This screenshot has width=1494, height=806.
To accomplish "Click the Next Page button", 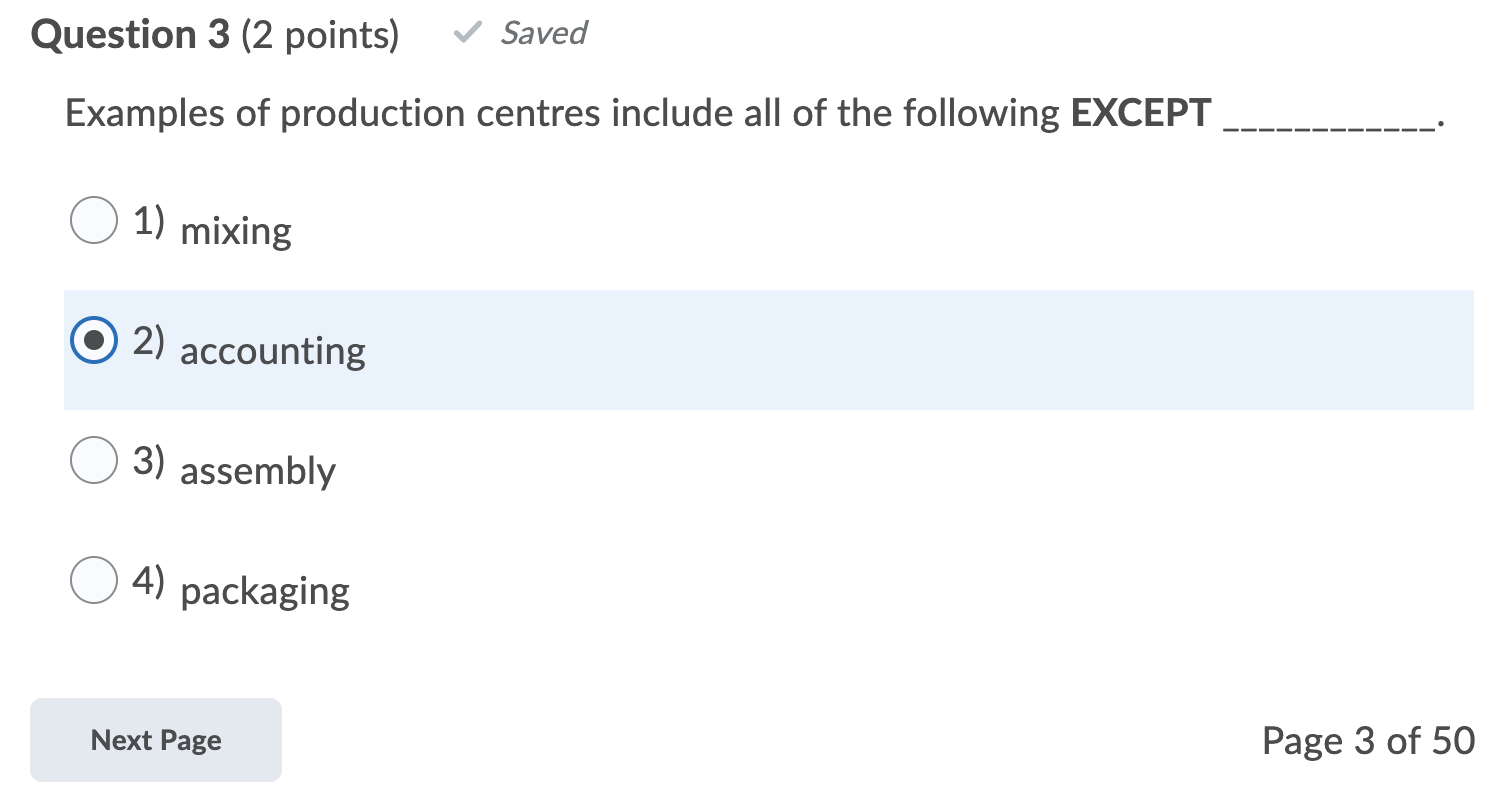I will (155, 740).
